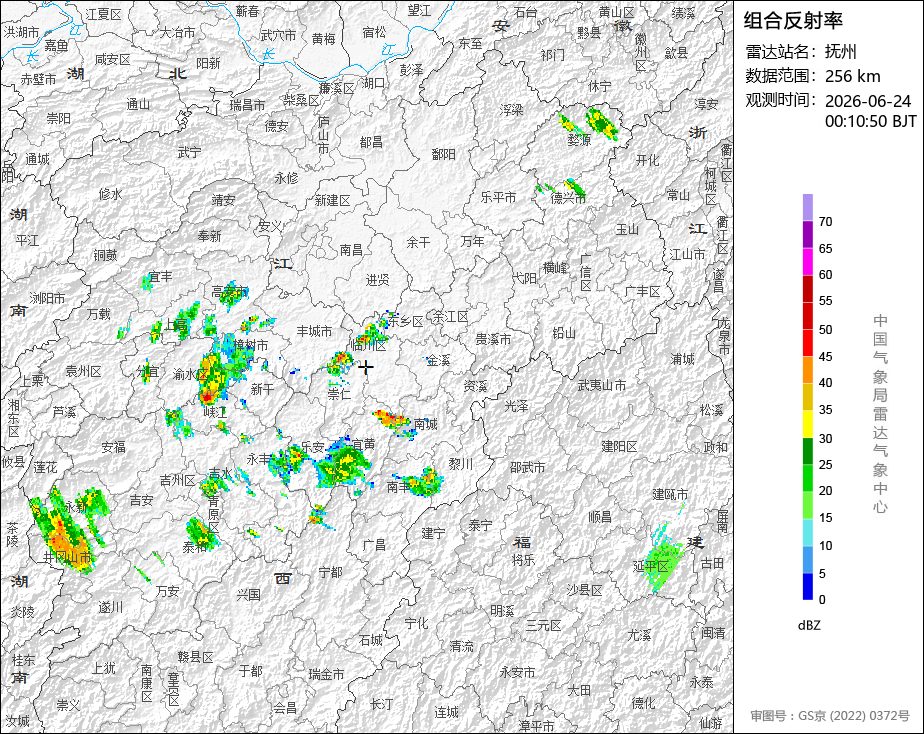Viewport: 924px width, 734px height.
Task: Click the 丰城市 map label
Action: tap(314, 331)
